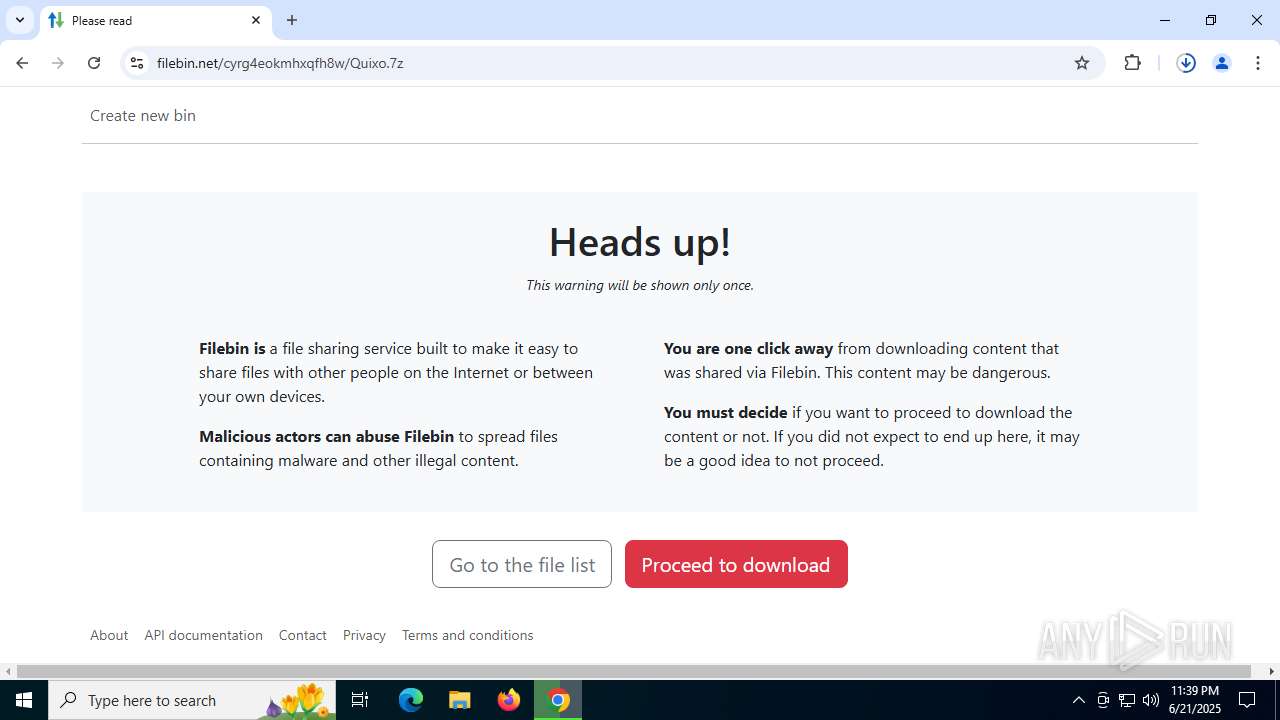Open the Chrome three-dot menu

[x=1258, y=63]
